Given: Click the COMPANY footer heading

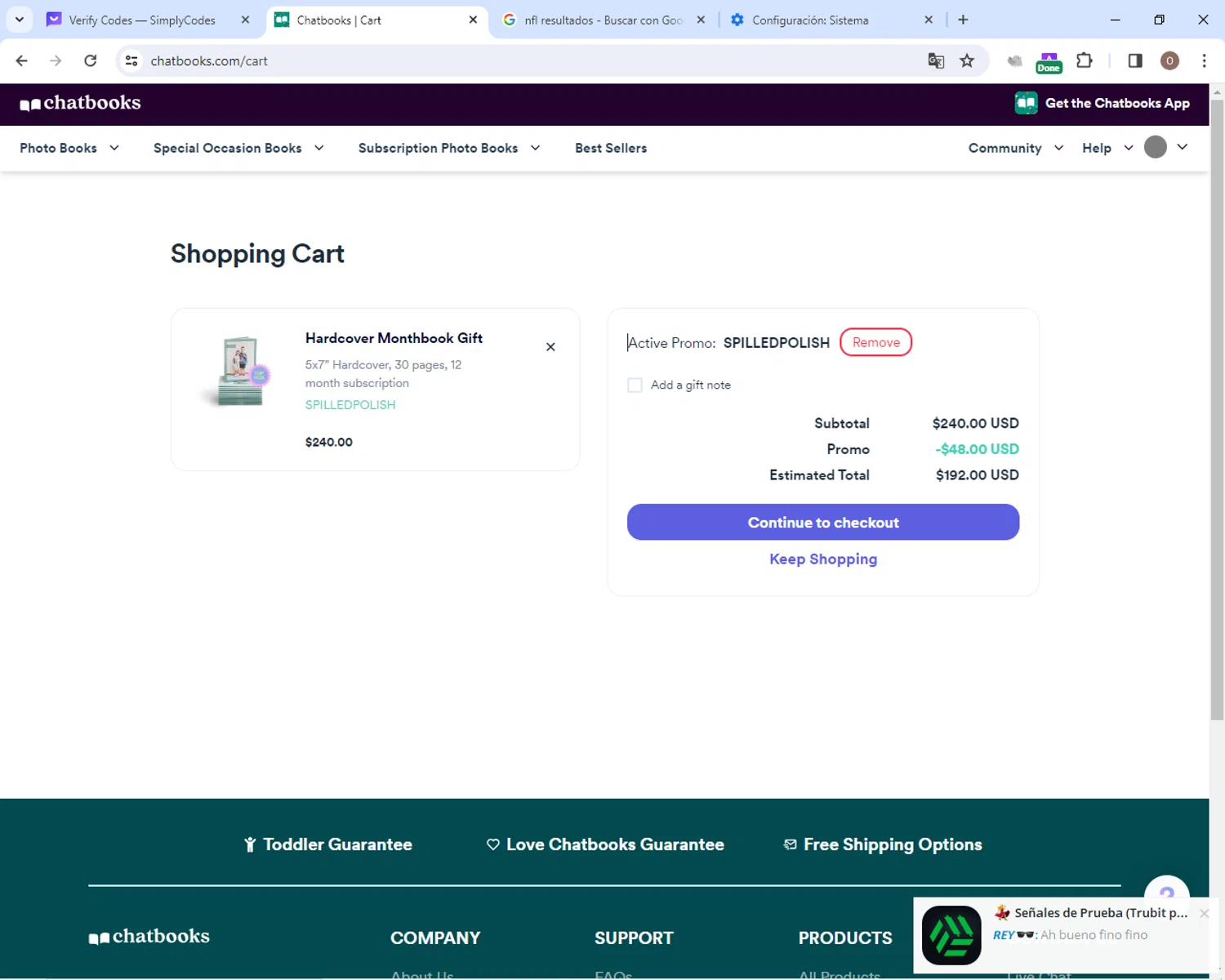Looking at the screenshot, I should tap(435, 938).
